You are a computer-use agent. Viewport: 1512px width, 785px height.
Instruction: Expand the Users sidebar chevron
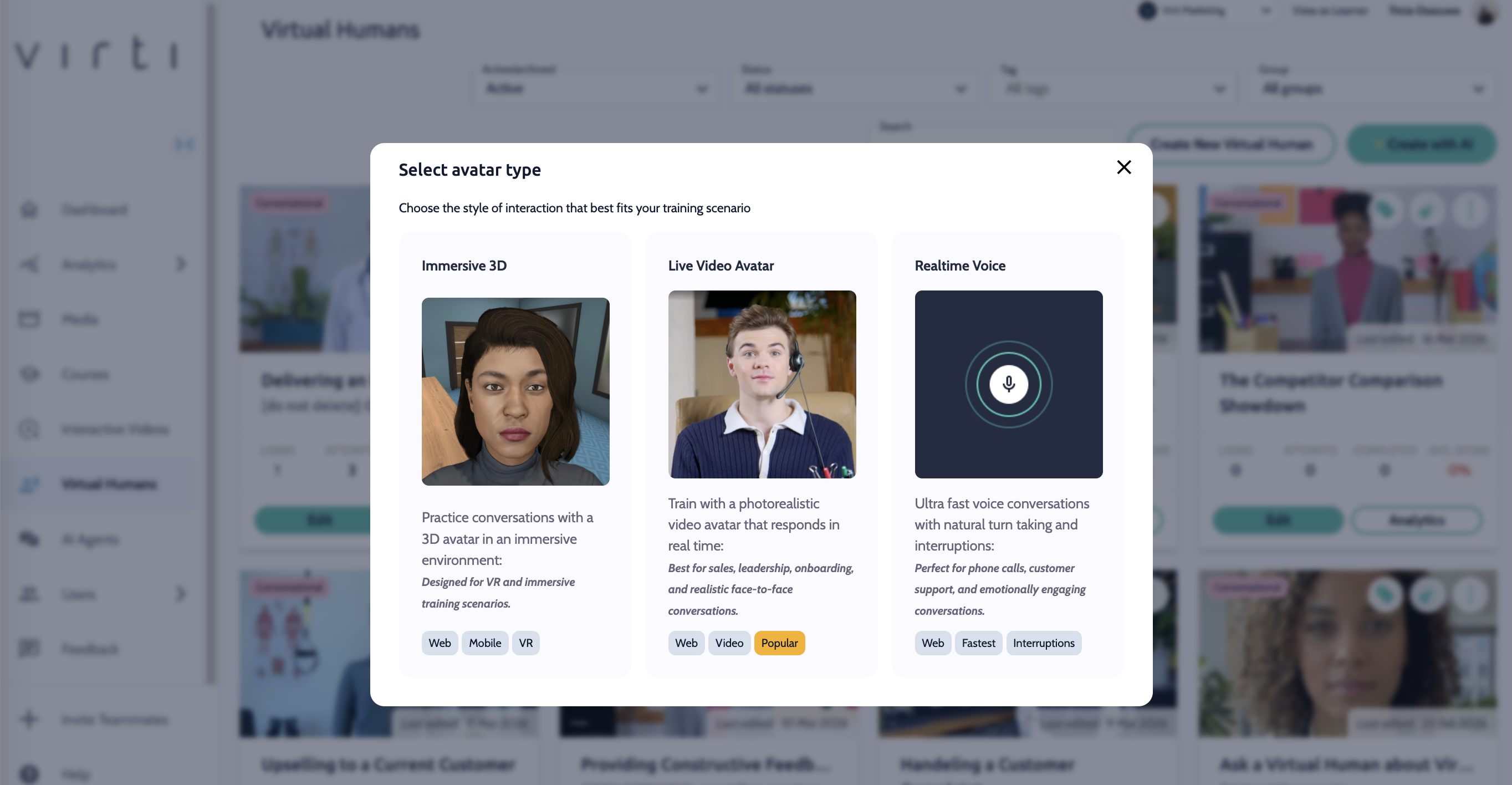coord(180,594)
